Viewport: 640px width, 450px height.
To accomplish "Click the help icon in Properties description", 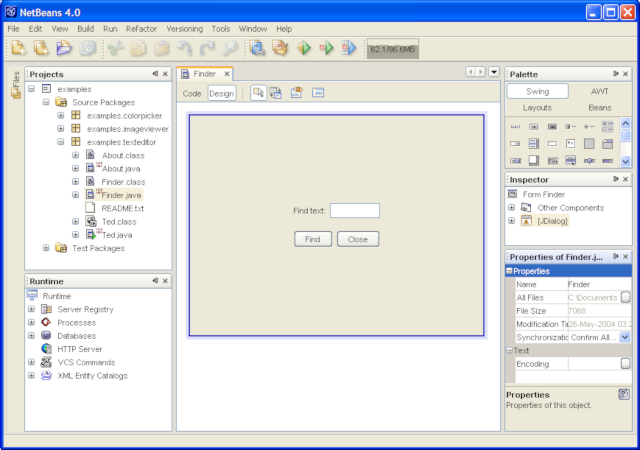I will [625, 395].
